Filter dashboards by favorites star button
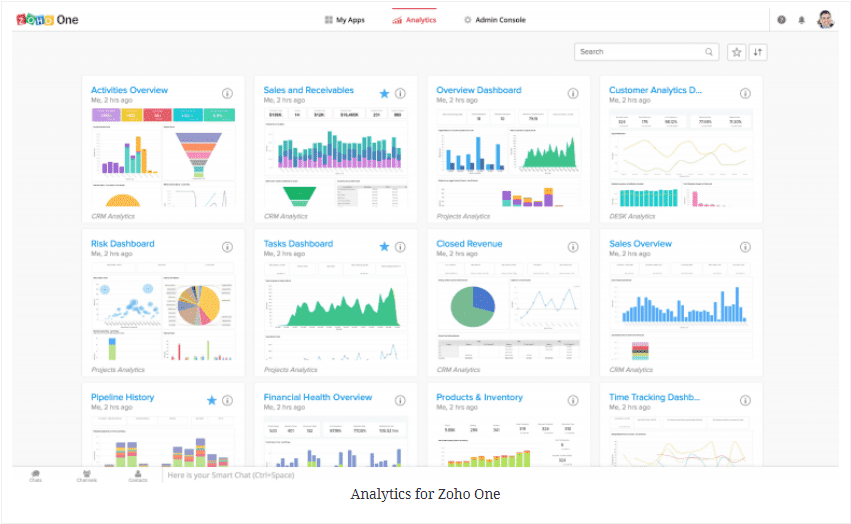The width and height of the screenshot is (851, 524). (736, 52)
